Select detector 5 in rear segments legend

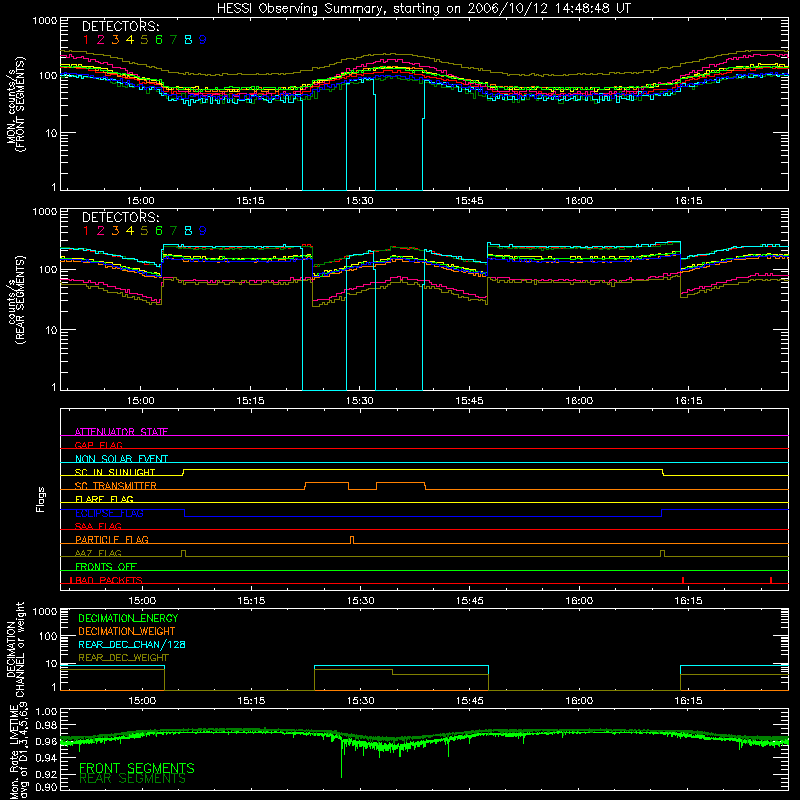point(144,231)
